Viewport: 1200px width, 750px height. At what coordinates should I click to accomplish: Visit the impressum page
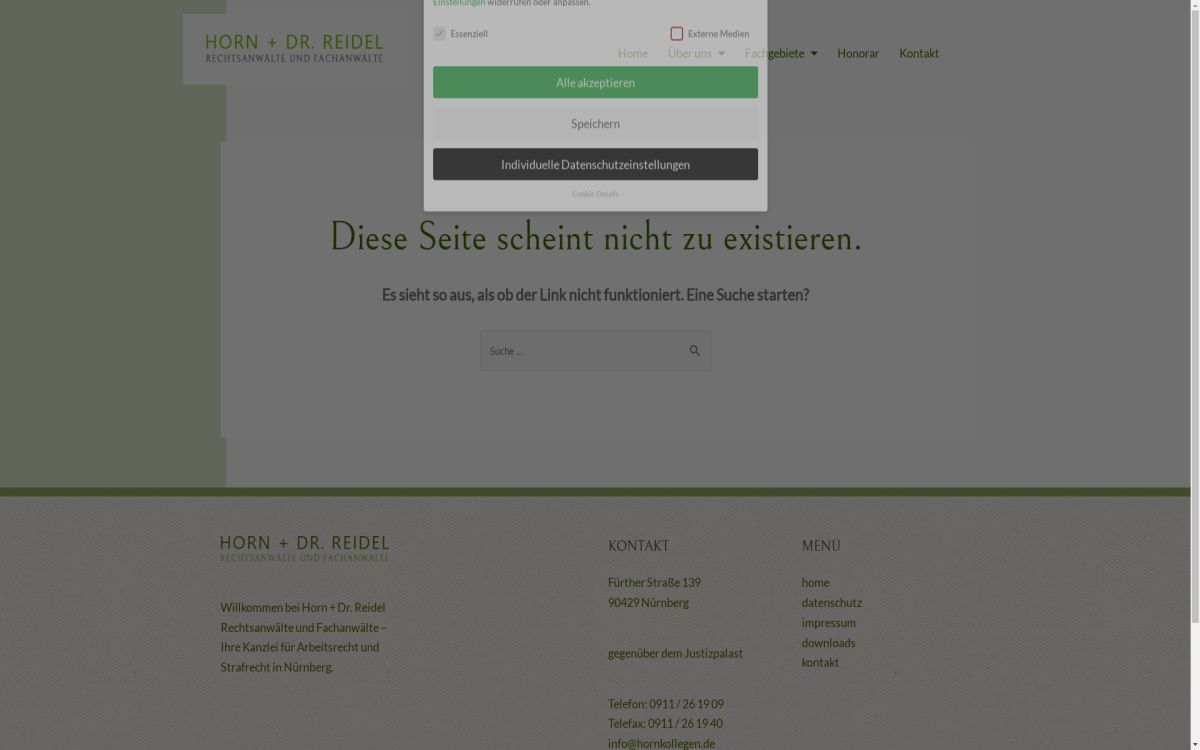[x=828, y=622]
